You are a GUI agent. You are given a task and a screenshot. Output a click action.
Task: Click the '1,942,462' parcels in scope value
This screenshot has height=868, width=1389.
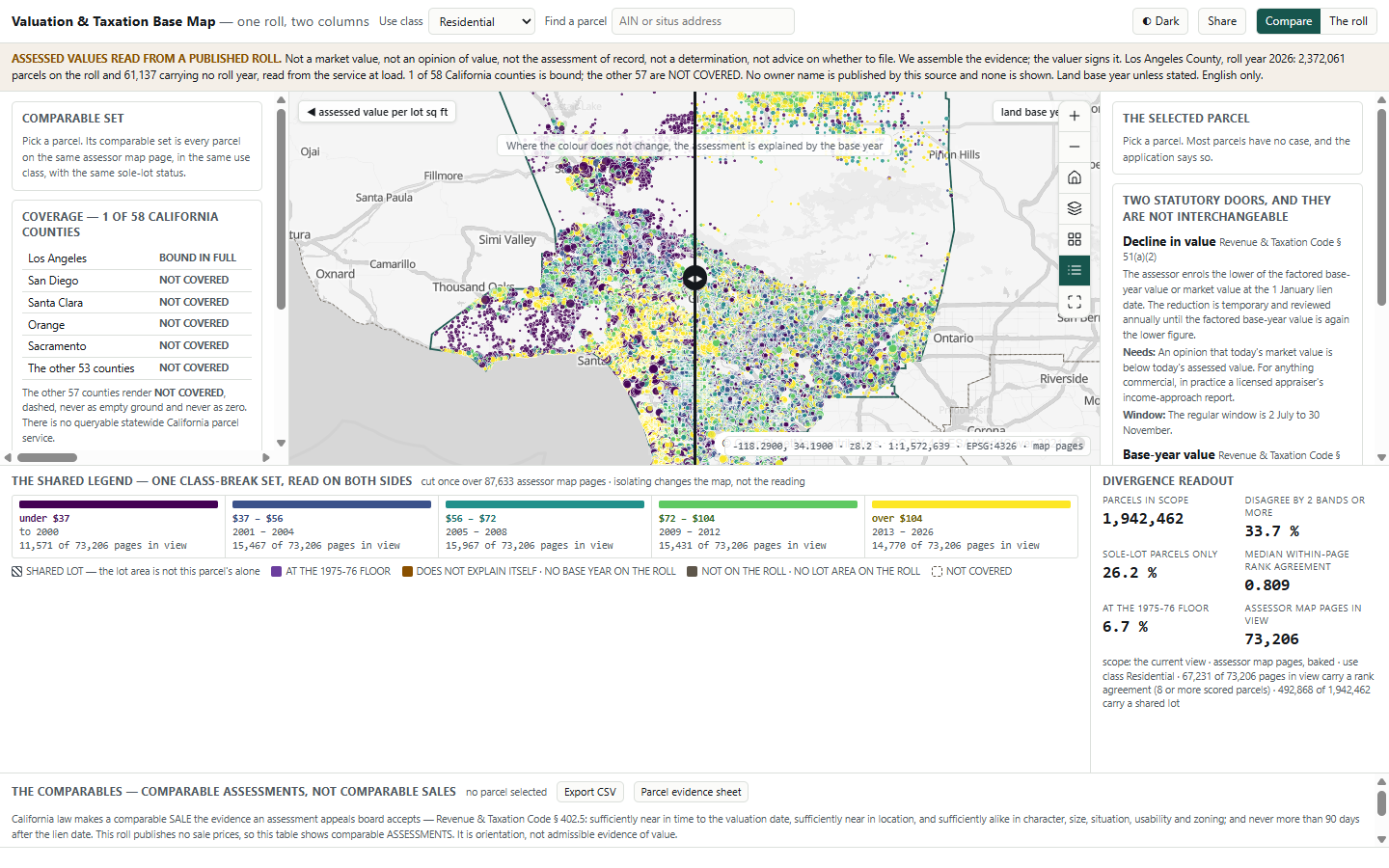(x=1143, y=519)
